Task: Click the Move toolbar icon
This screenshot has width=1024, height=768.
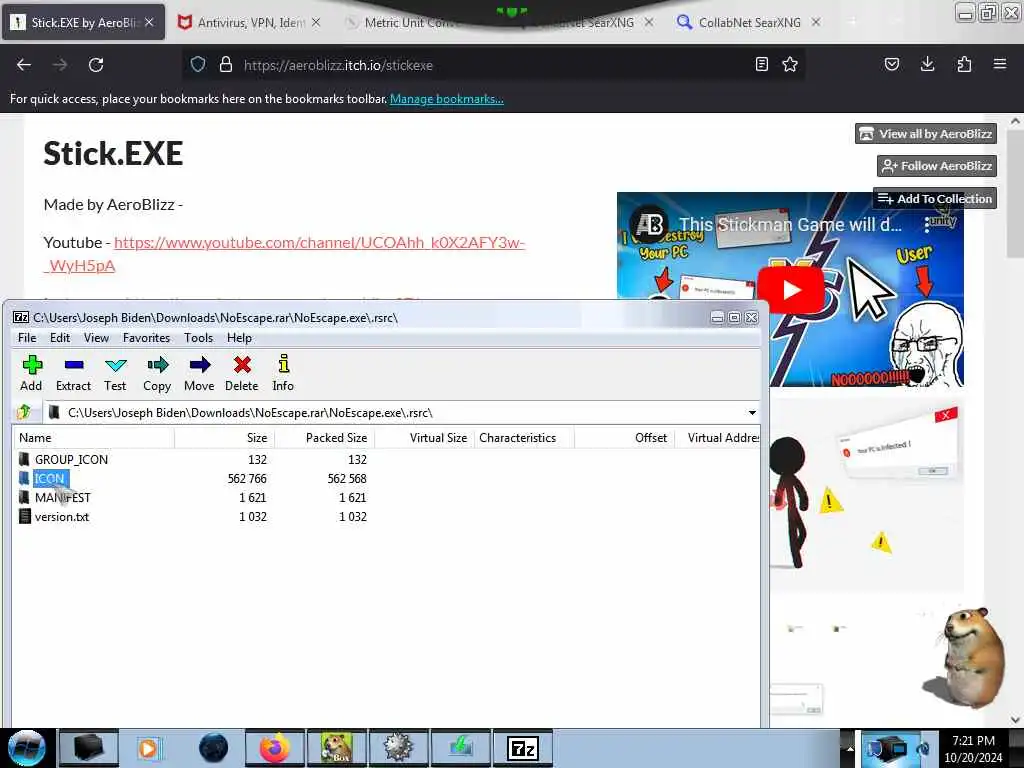Action: click(199, 373)
